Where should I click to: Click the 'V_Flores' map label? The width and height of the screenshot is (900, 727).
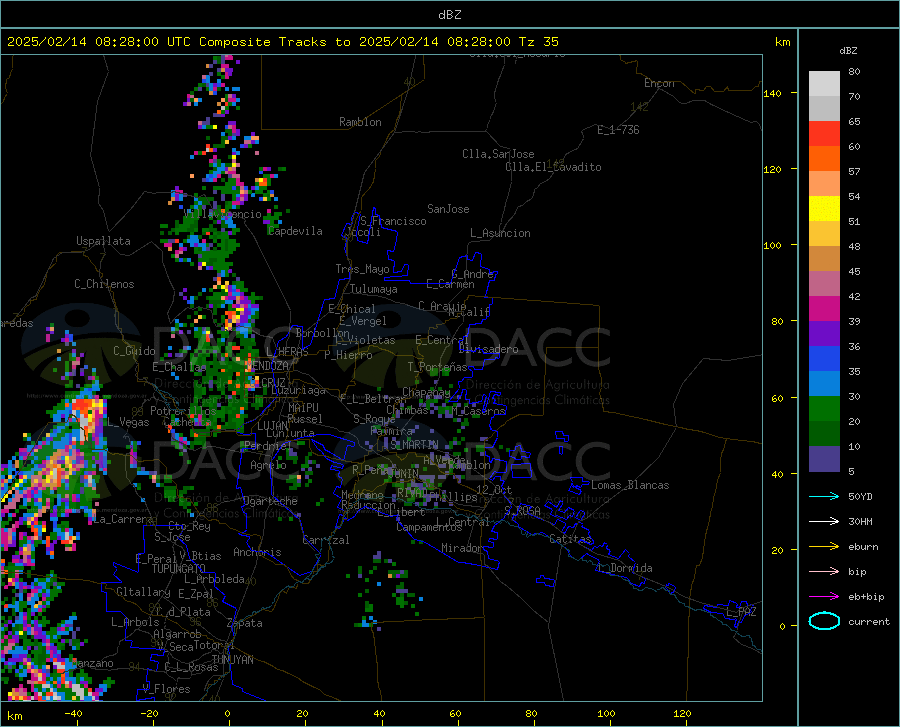click(x=166, y=689)
